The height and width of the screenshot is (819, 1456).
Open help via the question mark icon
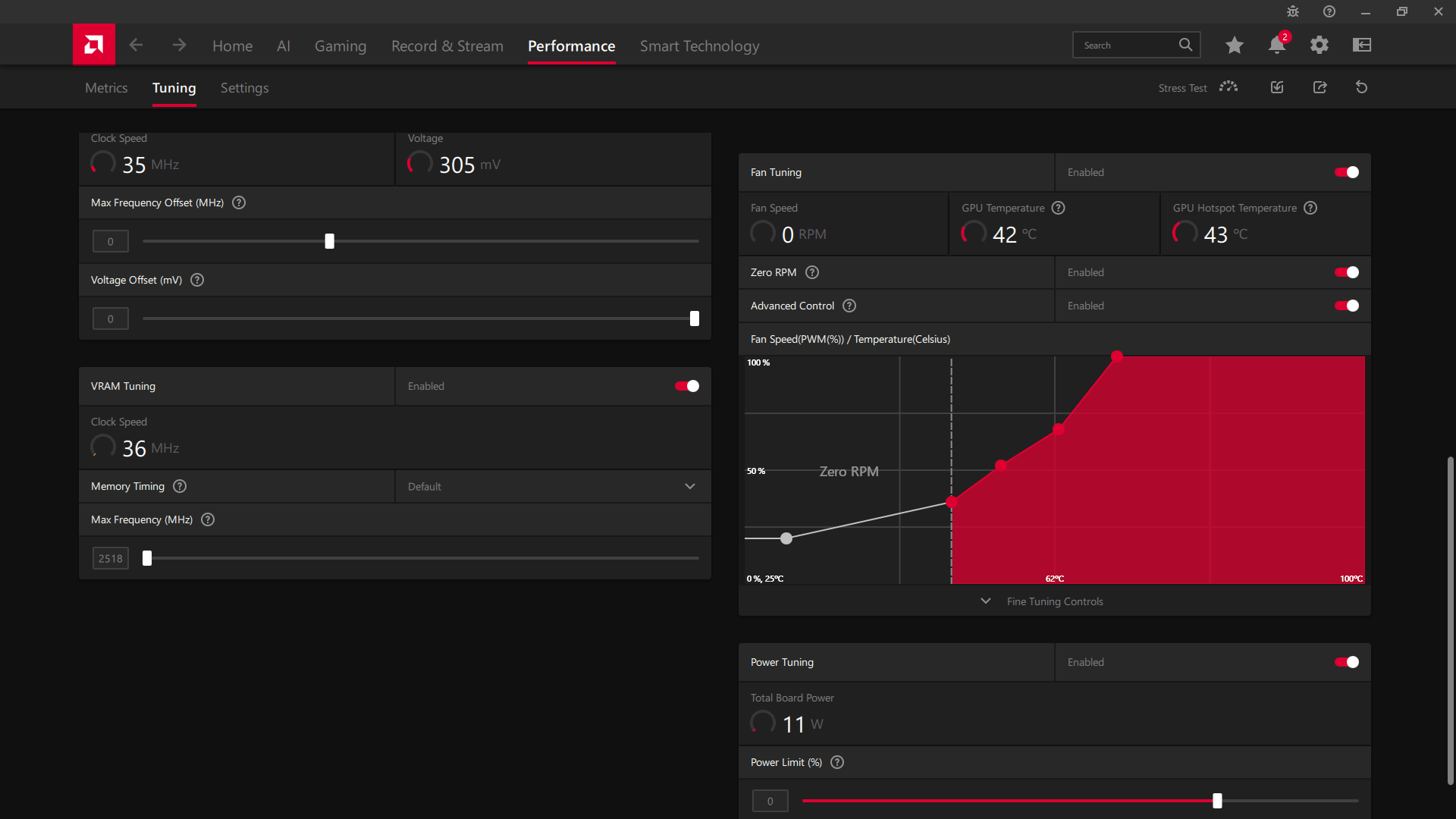click(1329, 11)
